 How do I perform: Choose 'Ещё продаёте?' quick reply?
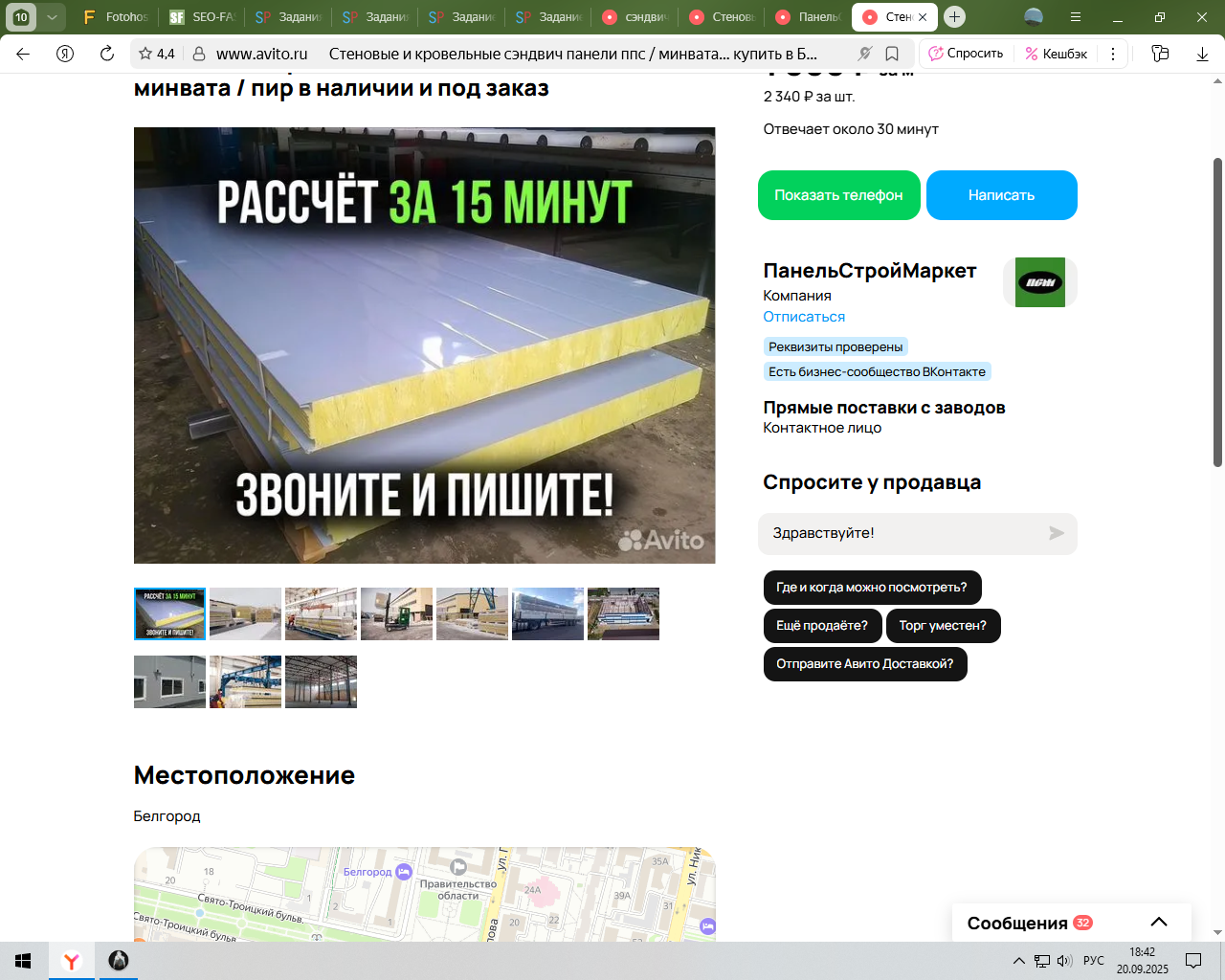point(822,626)
